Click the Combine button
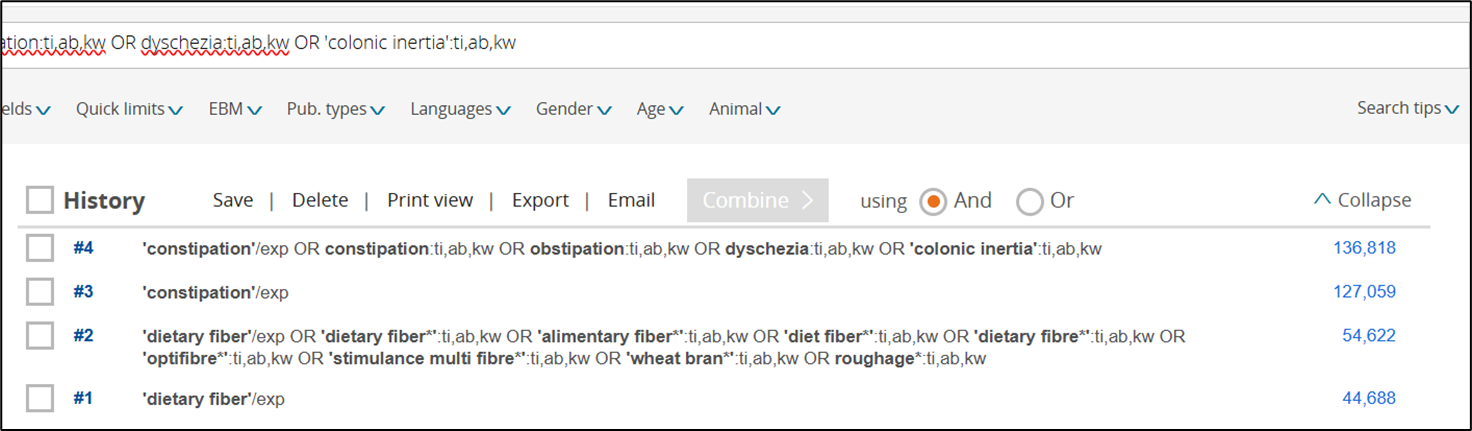 tap(757, 200)
